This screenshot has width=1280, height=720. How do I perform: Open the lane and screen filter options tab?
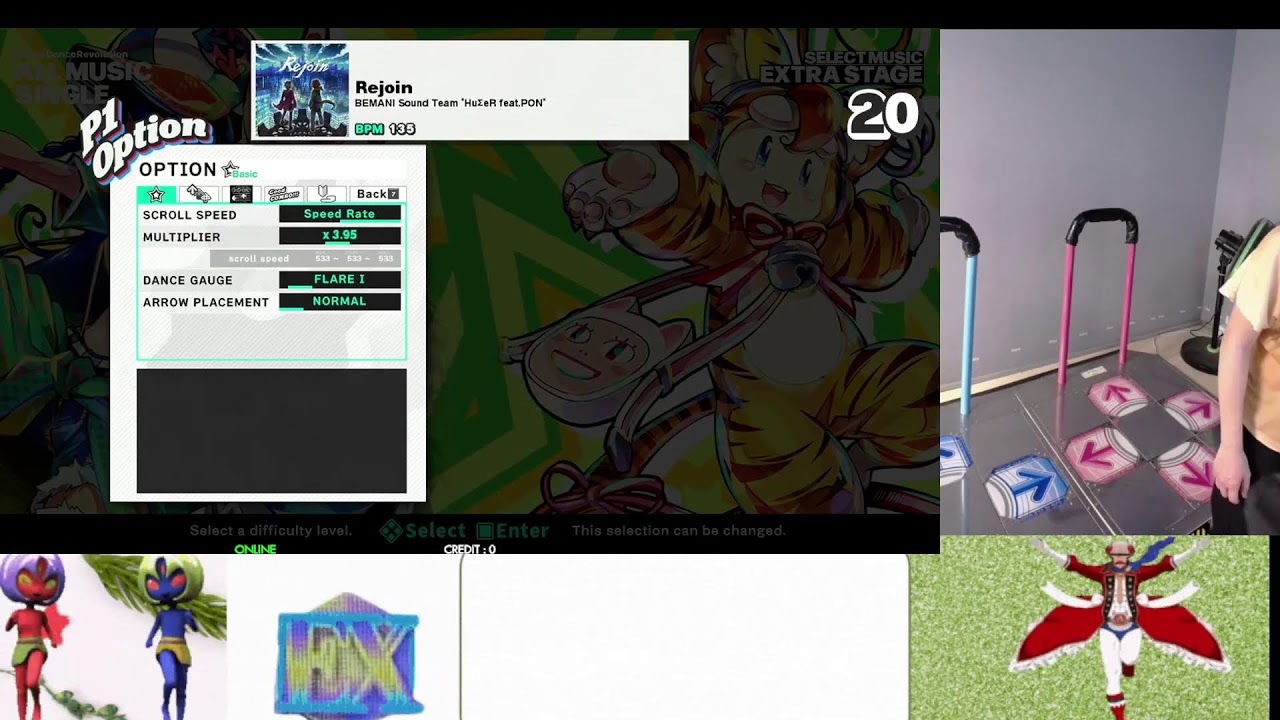241,194
